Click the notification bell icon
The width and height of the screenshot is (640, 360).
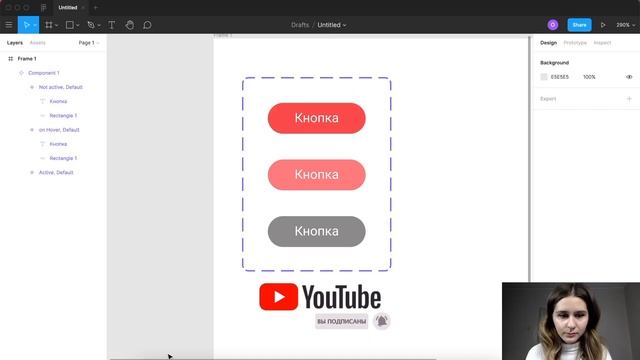pos(382,321)
